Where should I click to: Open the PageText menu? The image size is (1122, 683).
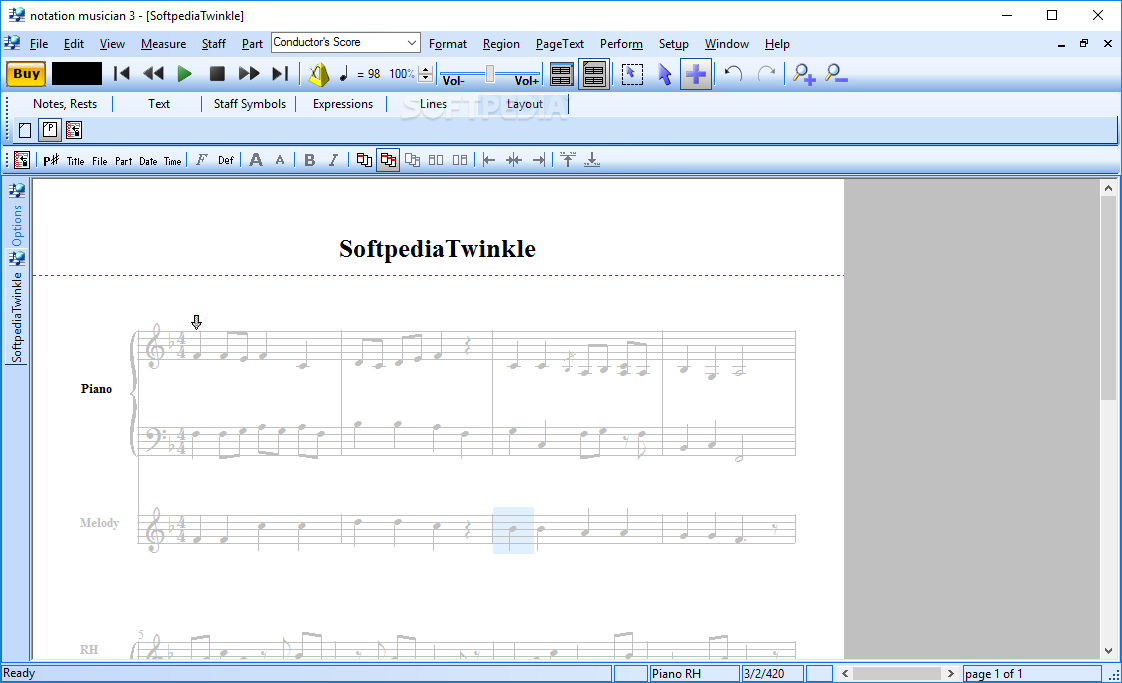click(x=560, y=44)
